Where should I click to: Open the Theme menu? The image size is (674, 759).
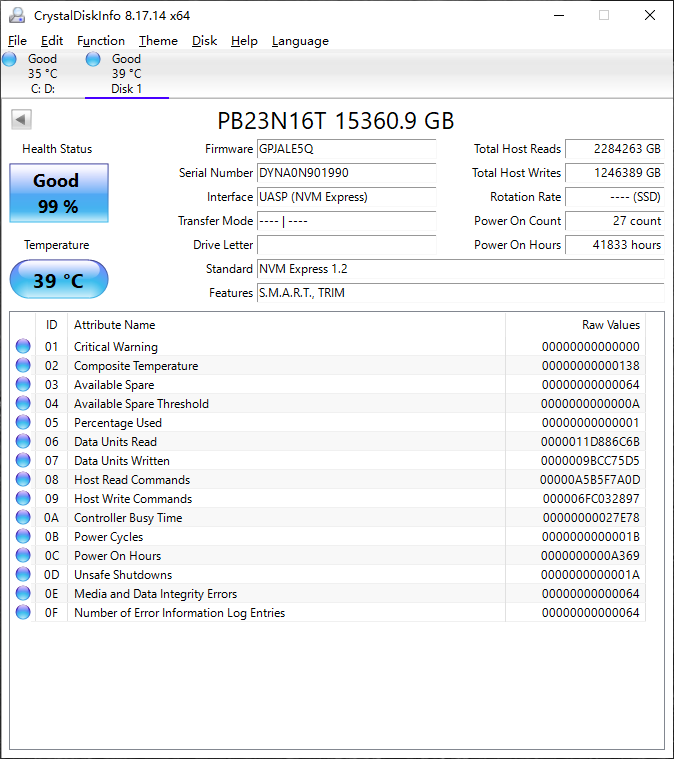tap(158, 41)
